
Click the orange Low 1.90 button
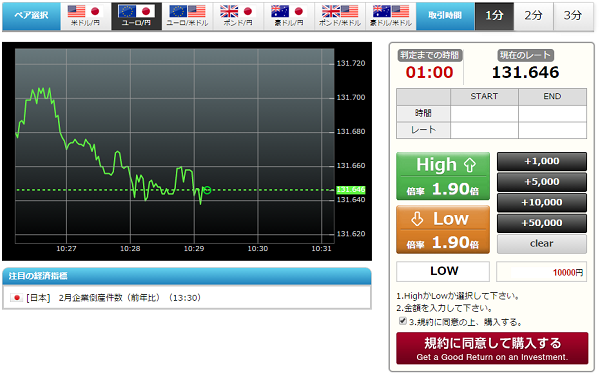[443, 230]
